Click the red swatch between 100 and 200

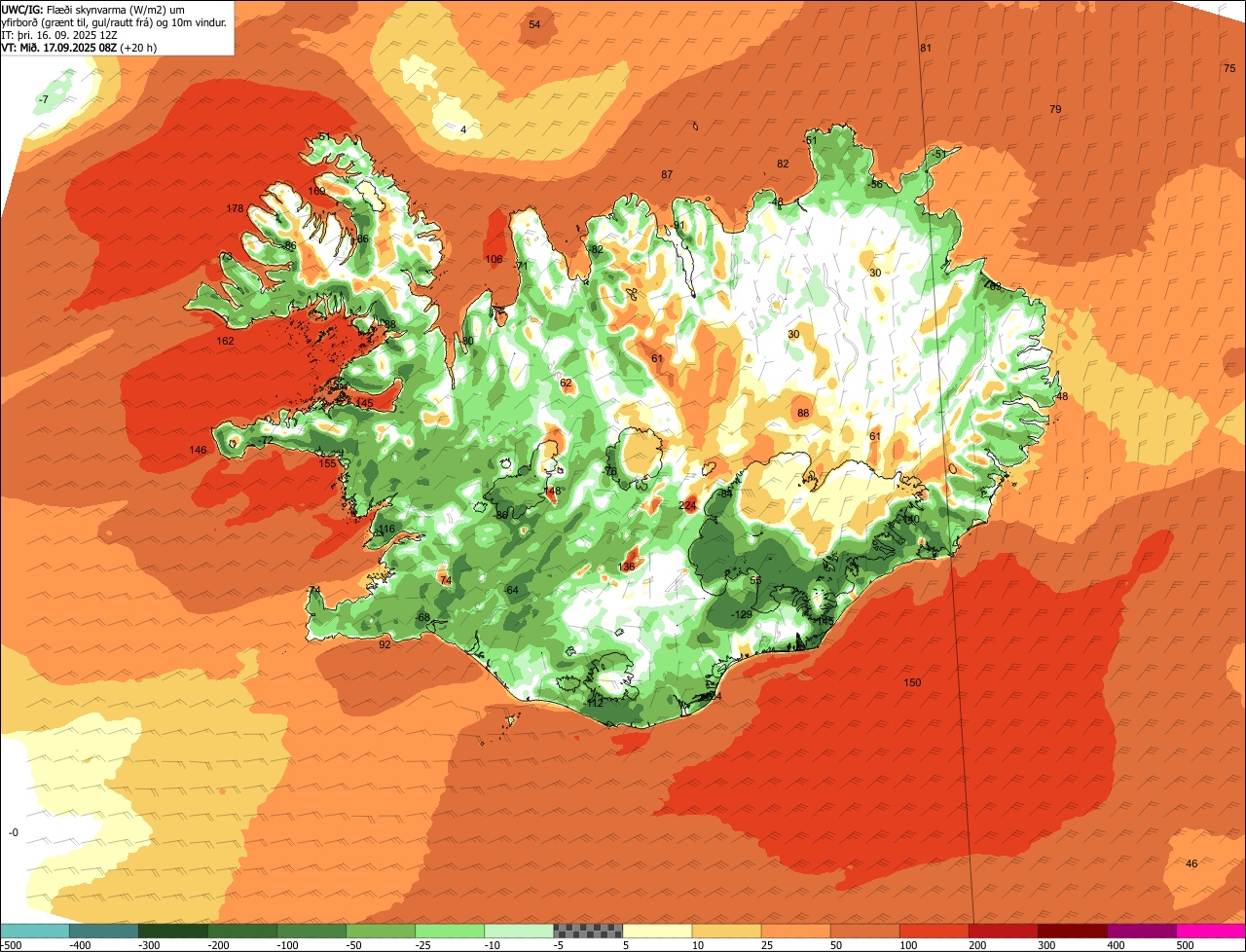tap(934, 930)
